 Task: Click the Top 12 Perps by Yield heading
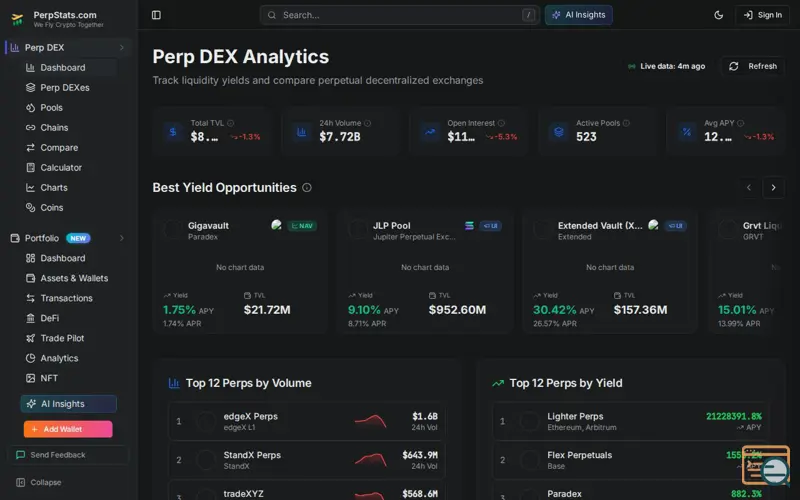[x=565, y=383]
